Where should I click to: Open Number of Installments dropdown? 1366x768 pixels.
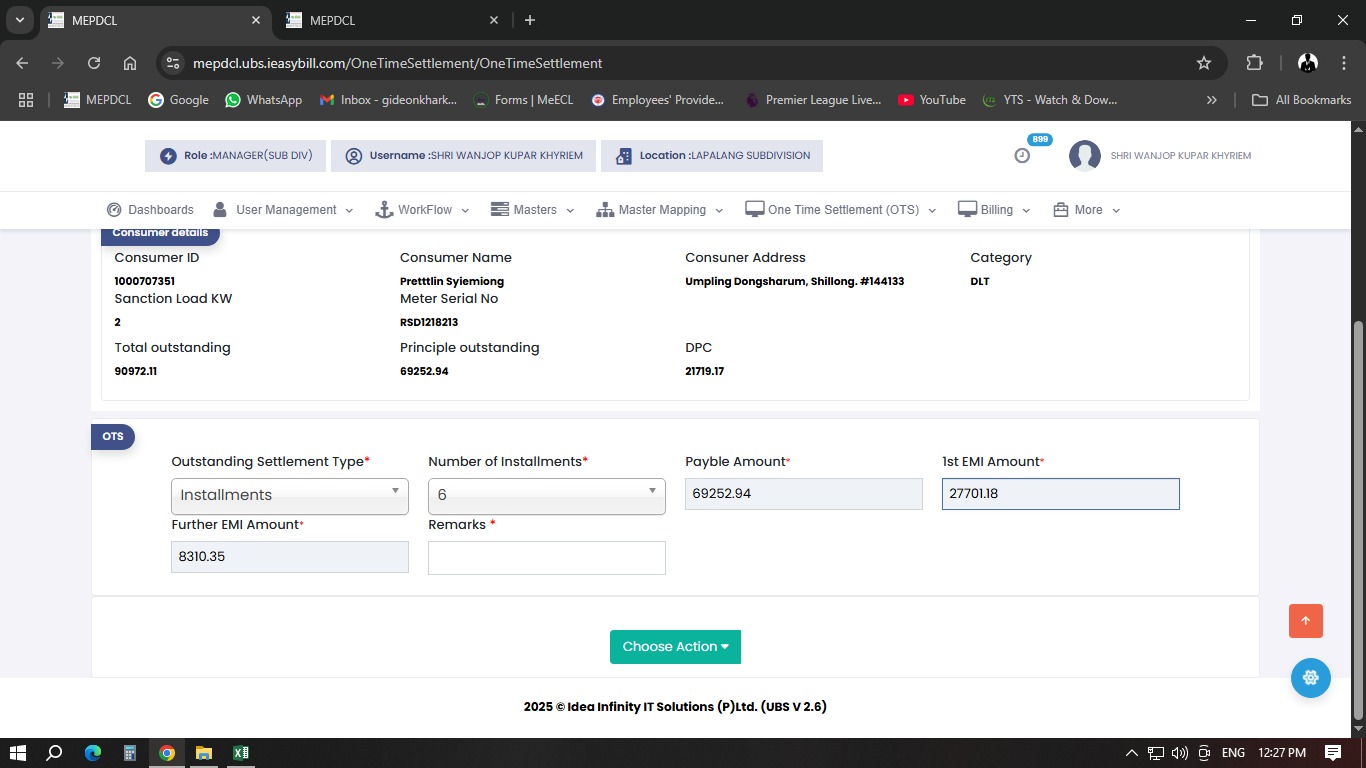point(547,495)
